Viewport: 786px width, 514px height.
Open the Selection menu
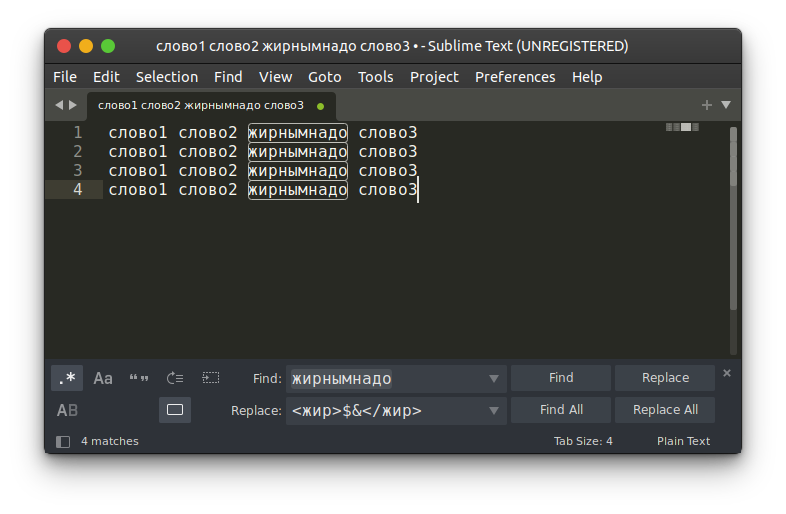tap(167, 77)
